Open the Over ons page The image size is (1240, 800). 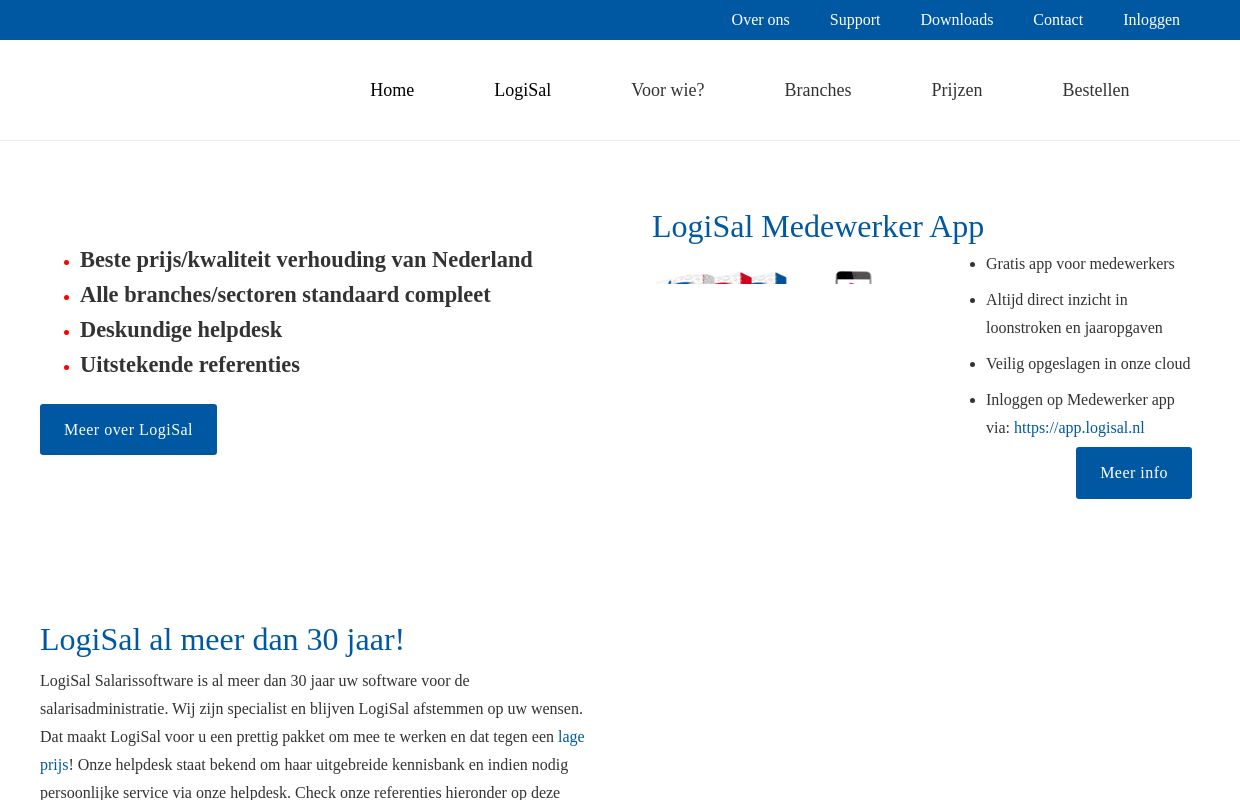point(760,20)
